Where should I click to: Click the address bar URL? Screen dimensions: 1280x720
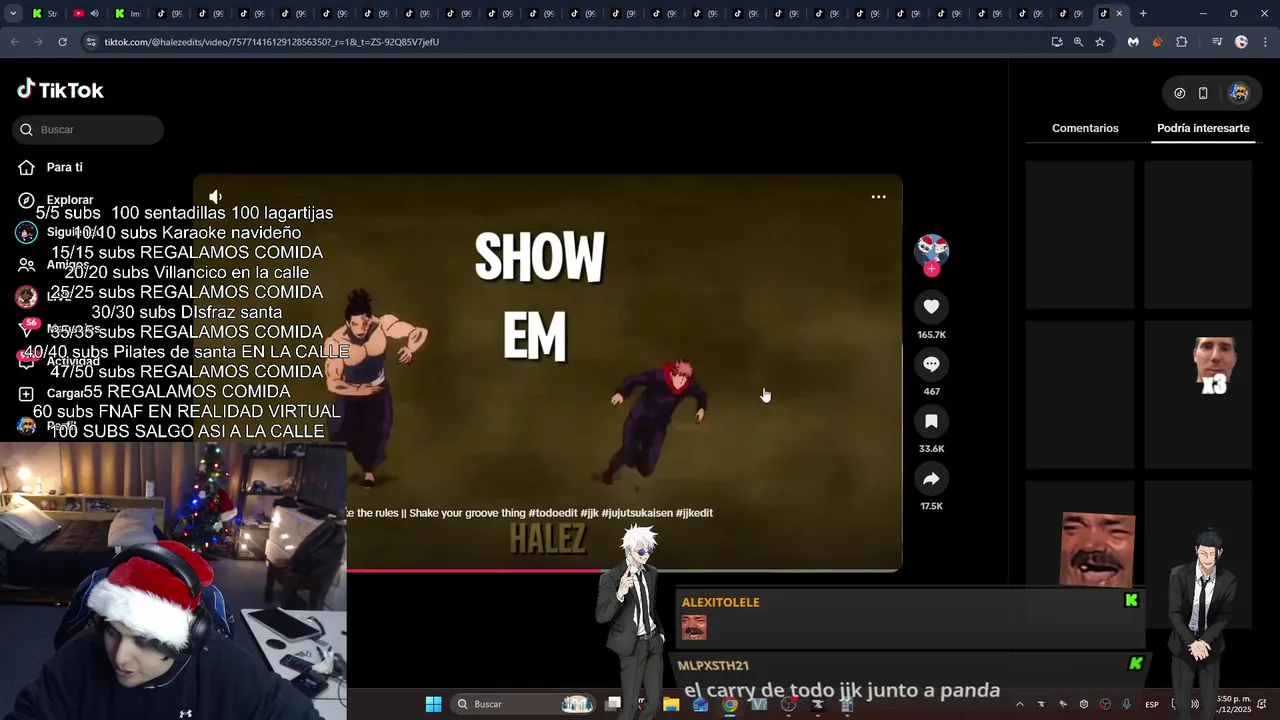(x=272, y=42)
